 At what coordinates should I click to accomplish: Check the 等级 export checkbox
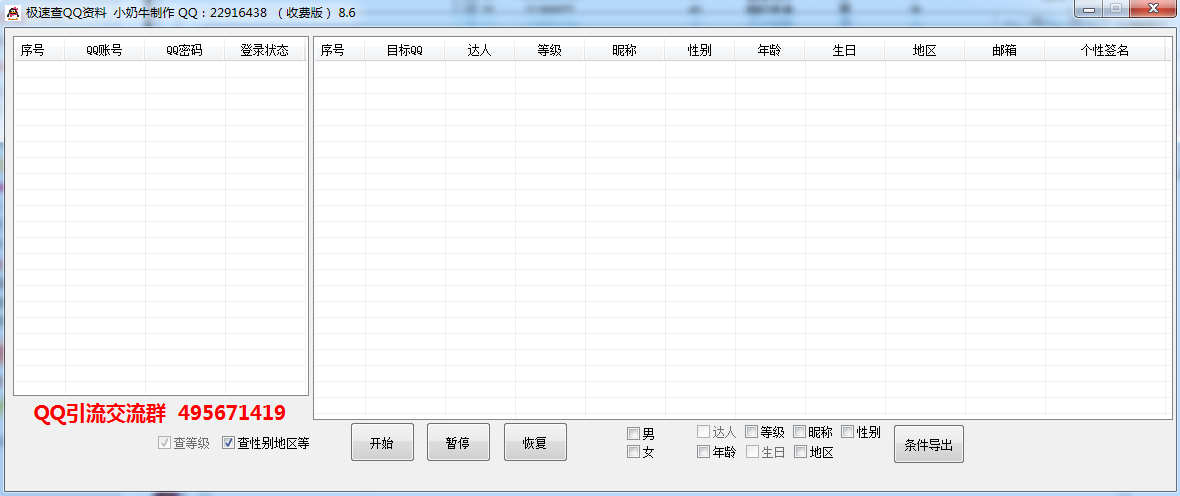point(751,432)
